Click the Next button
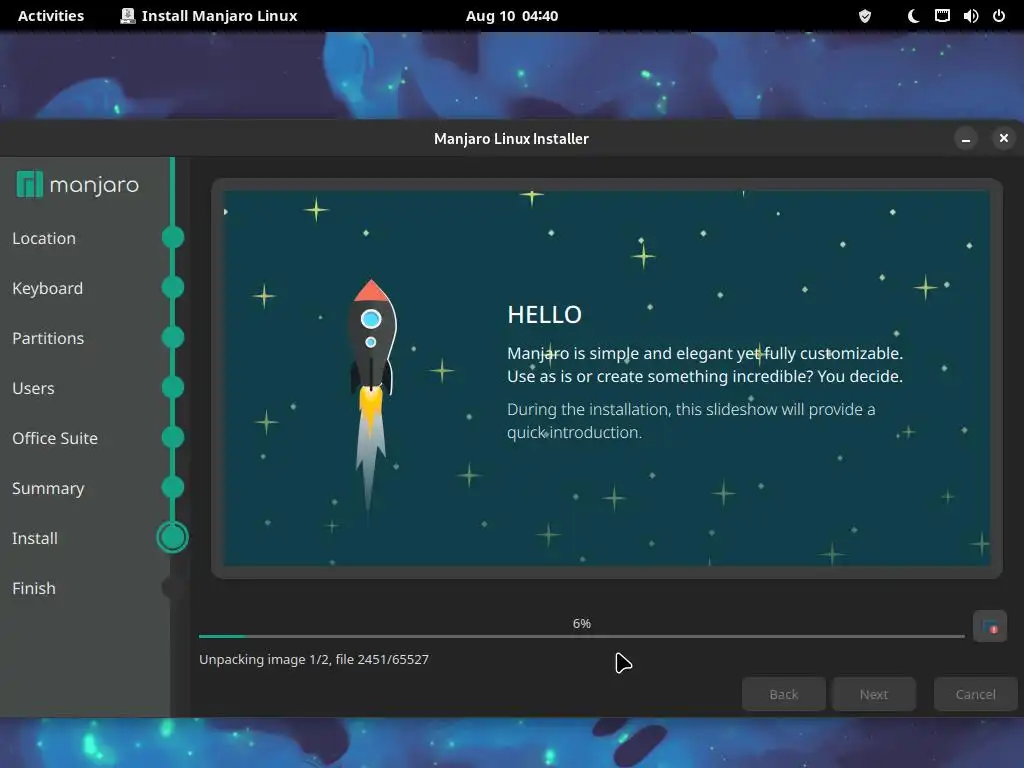 click(874, 694)
